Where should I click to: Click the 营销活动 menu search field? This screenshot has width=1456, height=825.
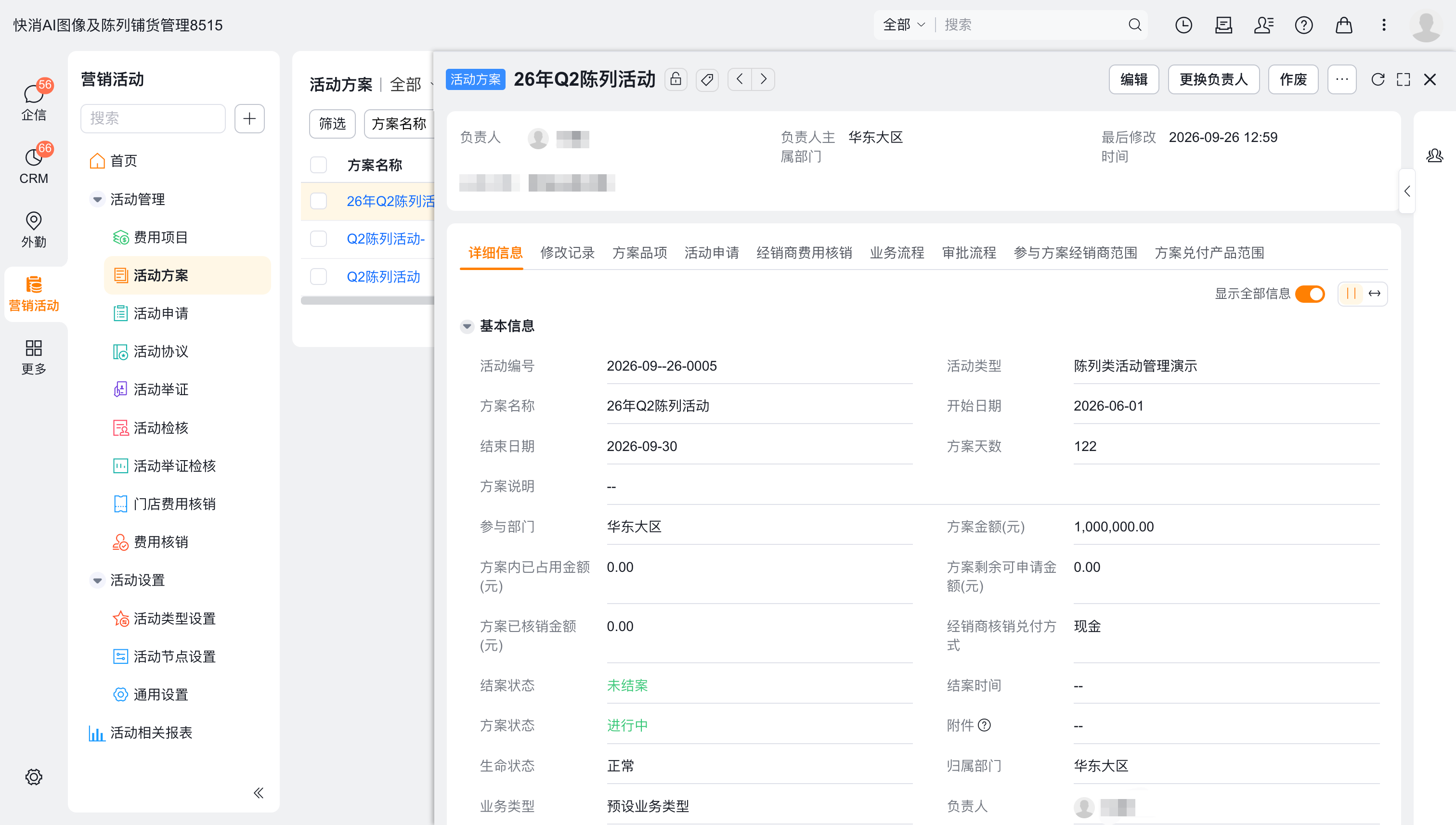[x=153, y=118]
